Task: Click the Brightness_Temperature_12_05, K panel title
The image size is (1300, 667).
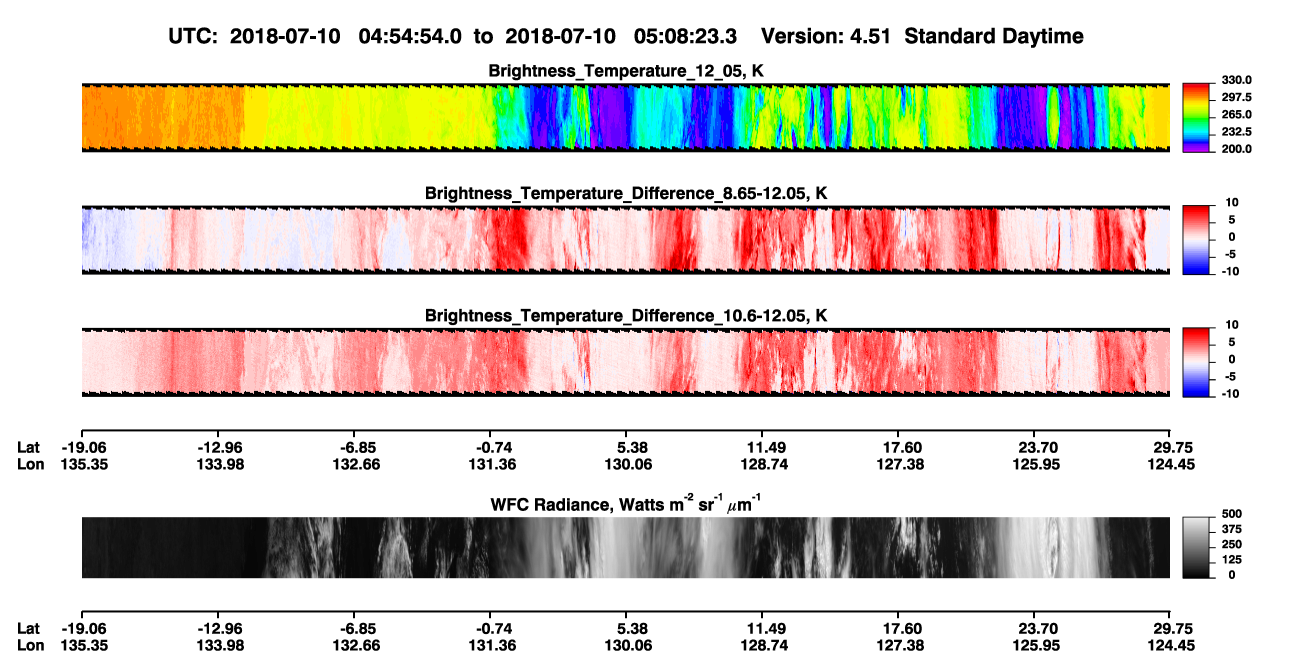Action: pos(626,71)
